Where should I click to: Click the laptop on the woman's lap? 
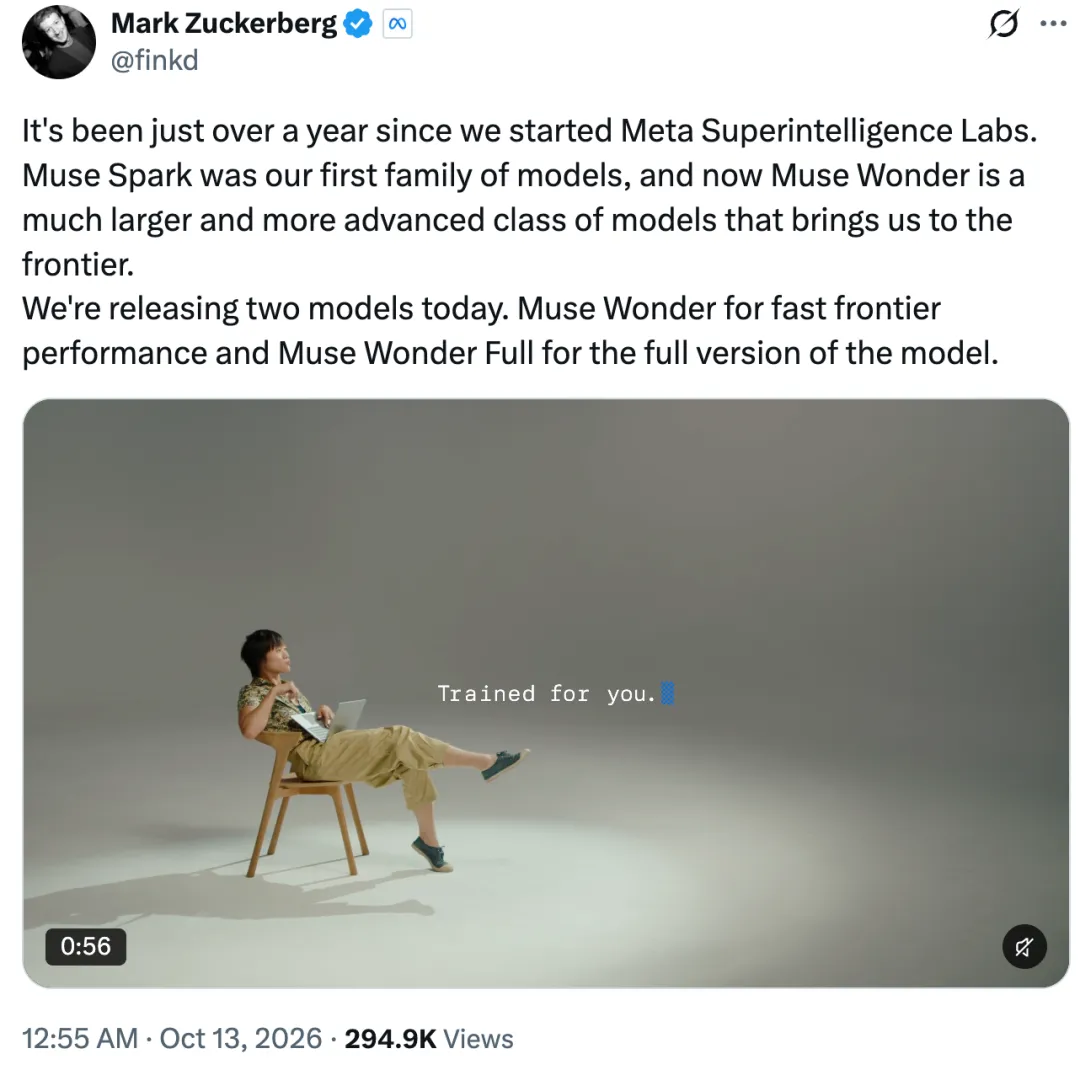tap(331, 719)
